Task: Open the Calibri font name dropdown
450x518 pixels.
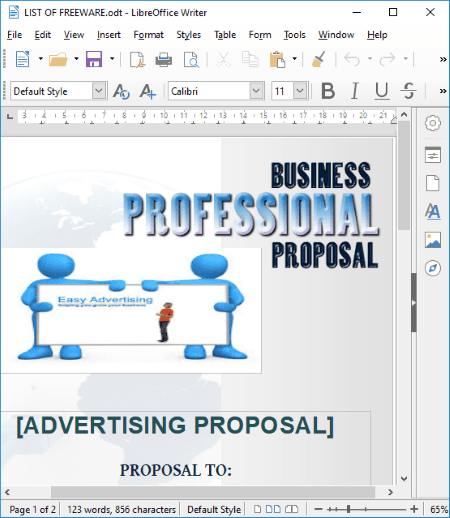Action: click(x=256, y=91)
